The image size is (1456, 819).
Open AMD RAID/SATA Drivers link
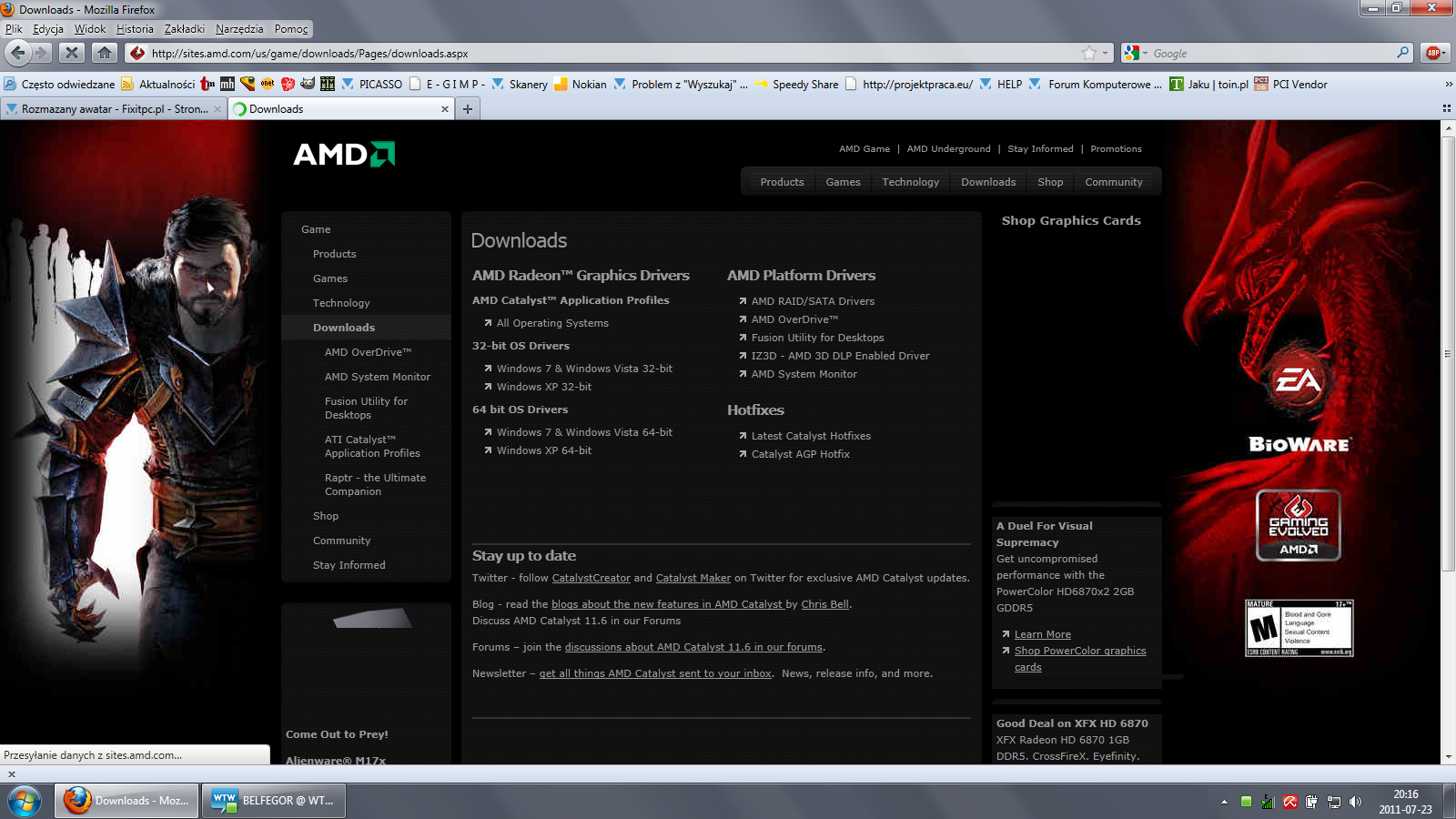[813, 301]
